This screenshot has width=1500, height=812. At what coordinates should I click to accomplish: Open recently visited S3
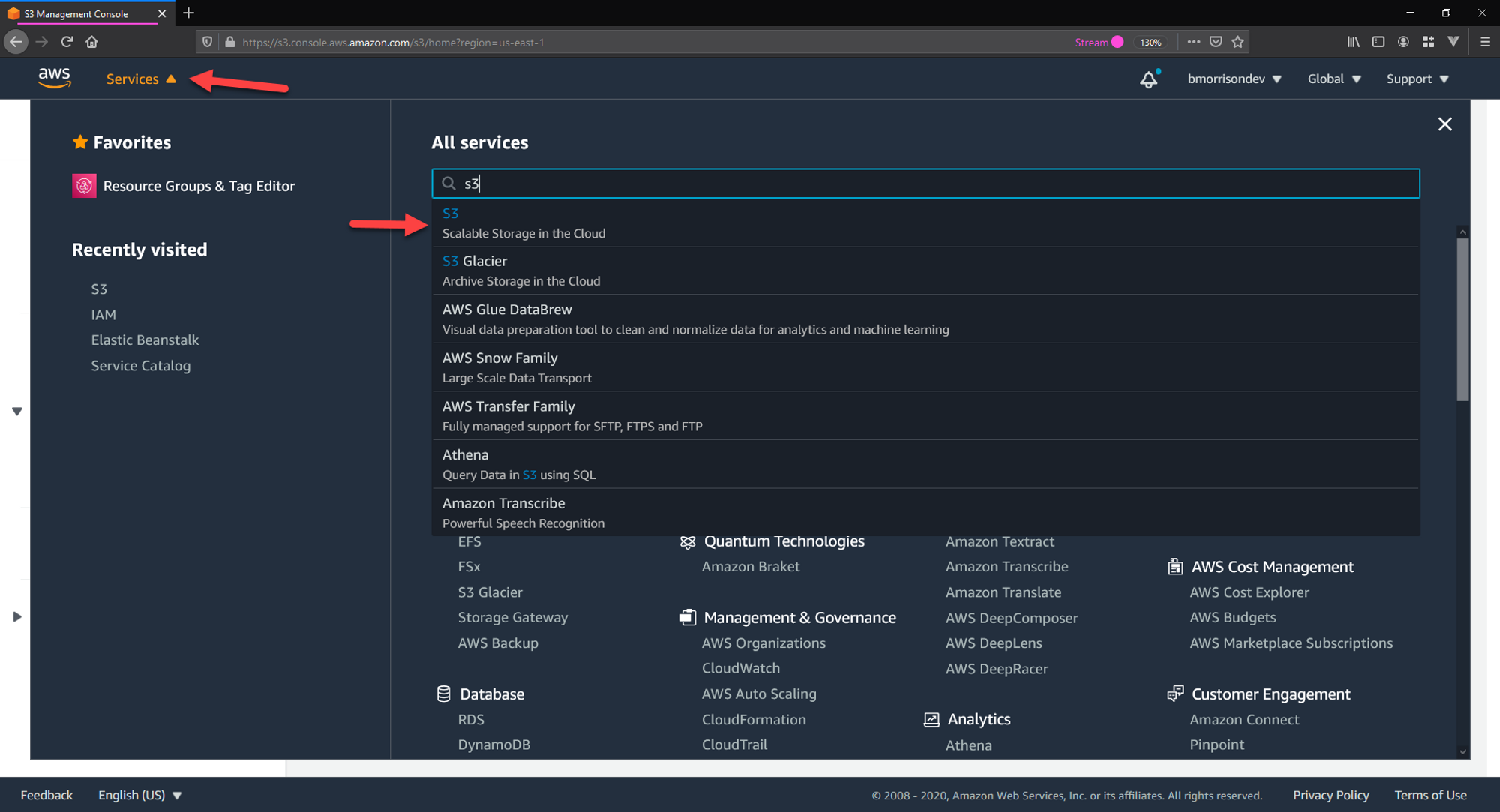[99, 289]
